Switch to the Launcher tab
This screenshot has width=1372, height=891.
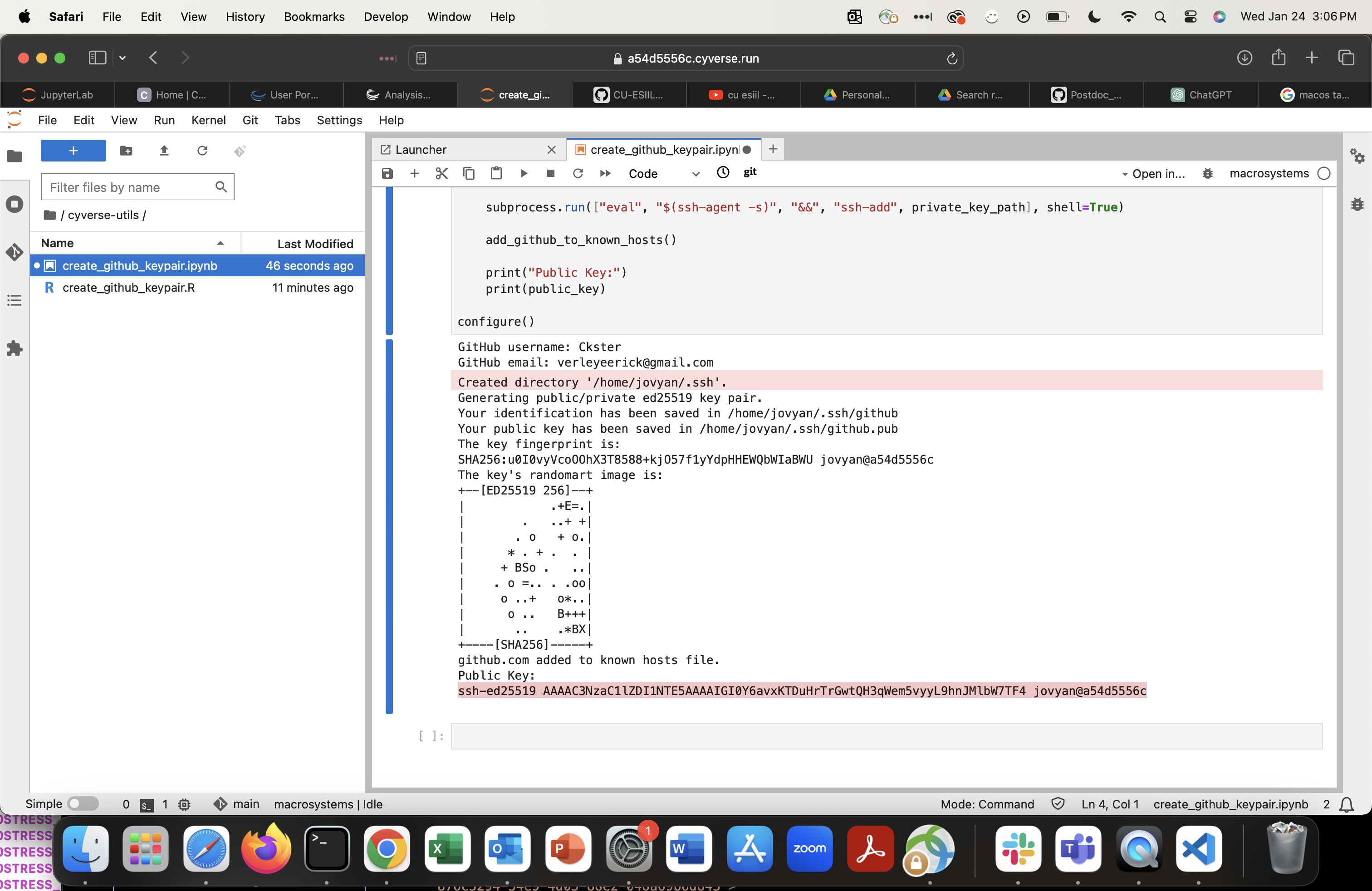421,149
